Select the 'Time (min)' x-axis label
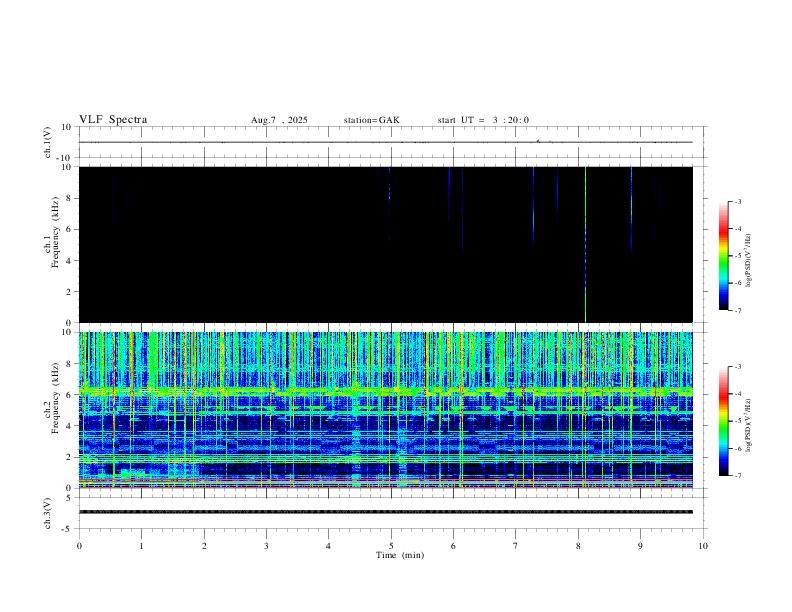Viewport: 792px width, 612px height. click(400, 555)
